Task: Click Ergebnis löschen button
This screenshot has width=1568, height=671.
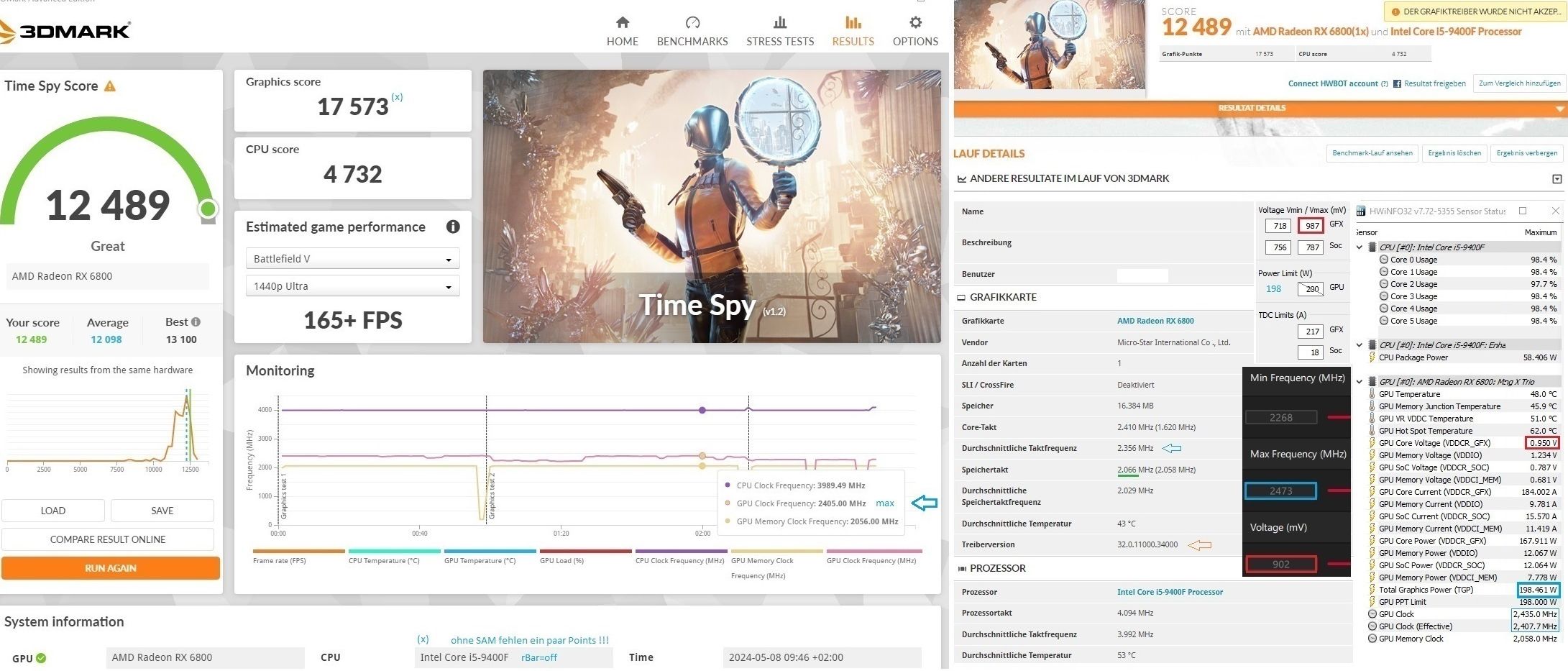Action: pyautogui.click(x=1454, y=153)
